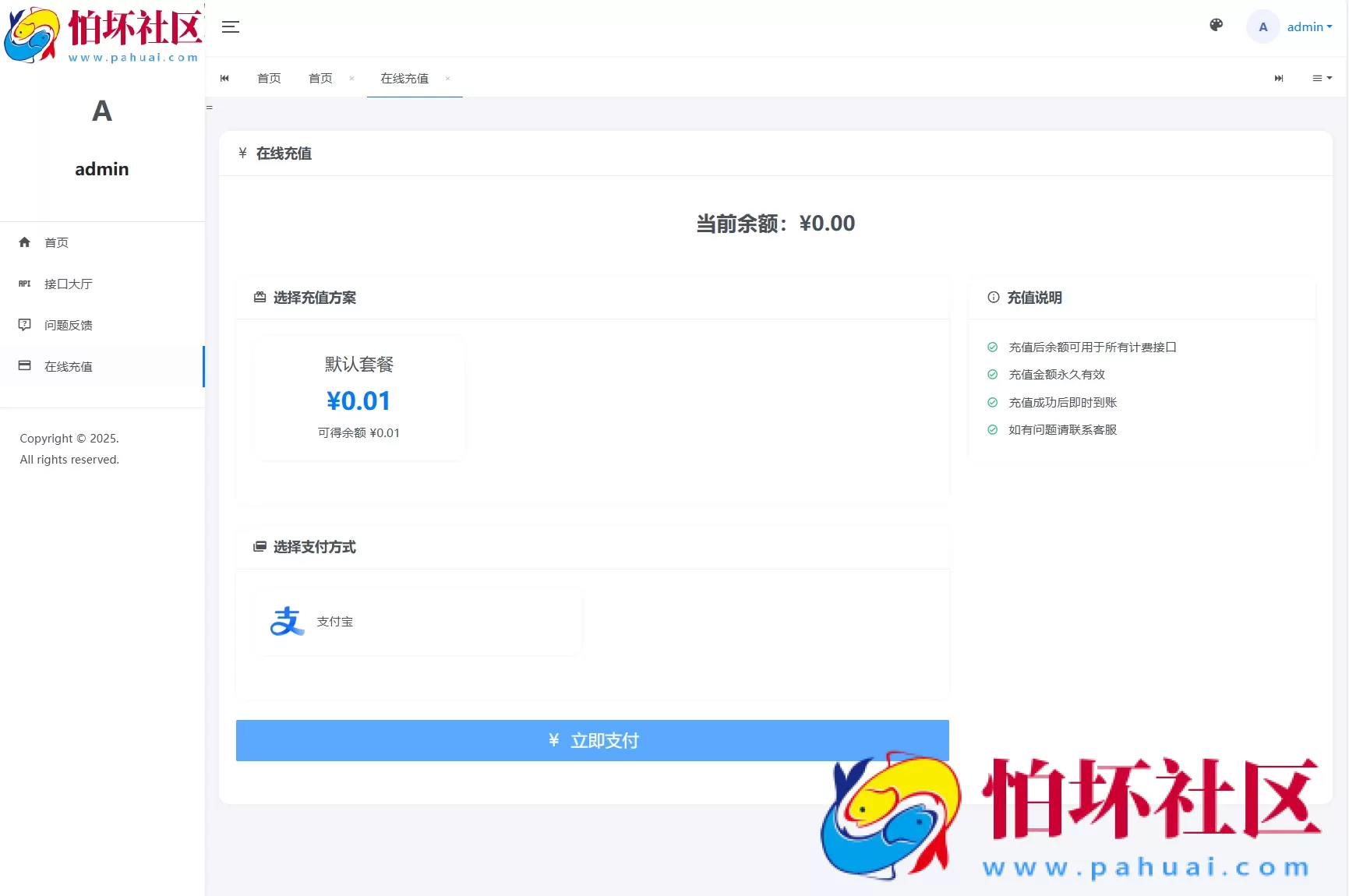
Task: Click the 问题反馈 feedback icon
Action: tap(24, 325)
